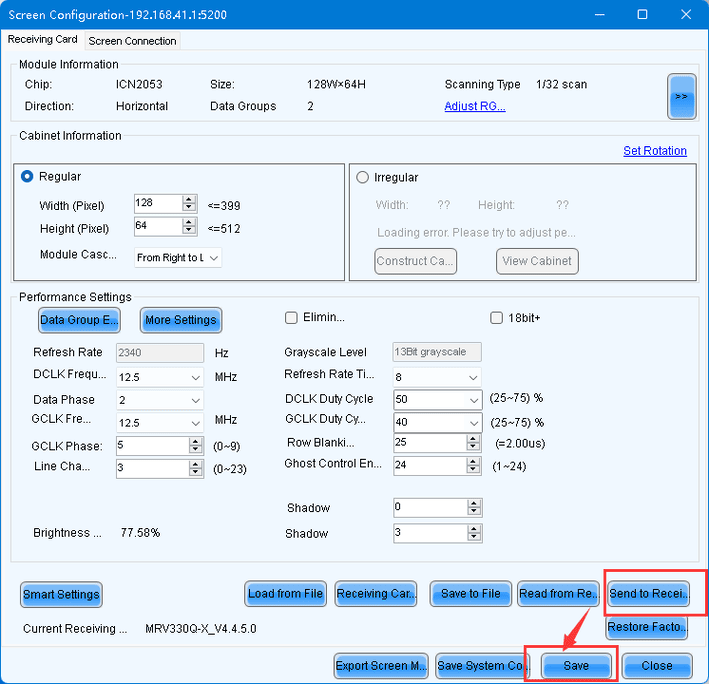Select the Irregular cabinet radio button
The height and width of the screenshot is (684, 709).
click(x=362, y=177)
